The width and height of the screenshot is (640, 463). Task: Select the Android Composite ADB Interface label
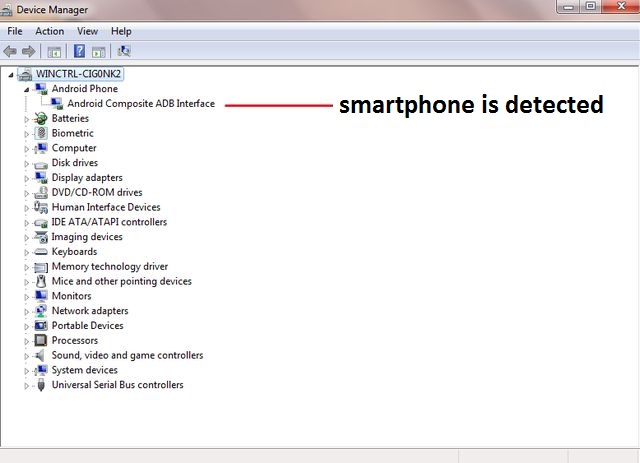(141, 104)
